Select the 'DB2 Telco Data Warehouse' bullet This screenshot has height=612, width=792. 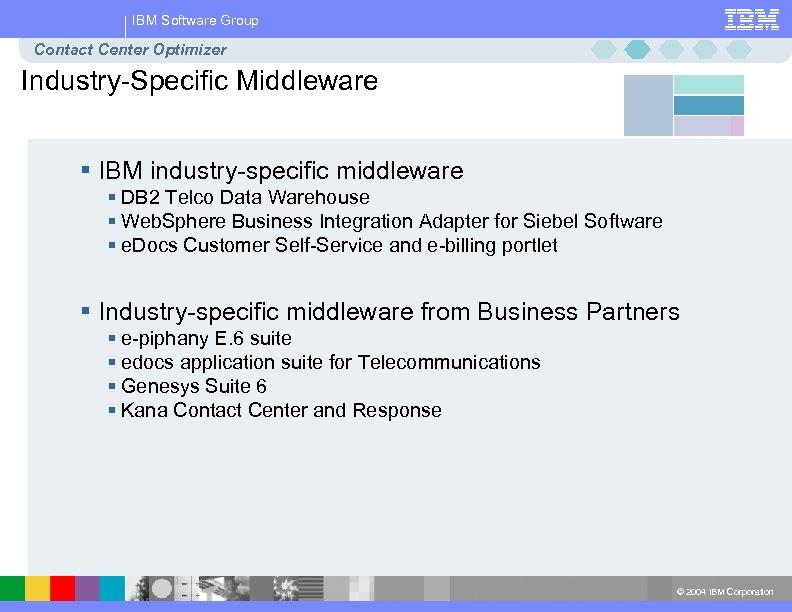coord(245,197)
